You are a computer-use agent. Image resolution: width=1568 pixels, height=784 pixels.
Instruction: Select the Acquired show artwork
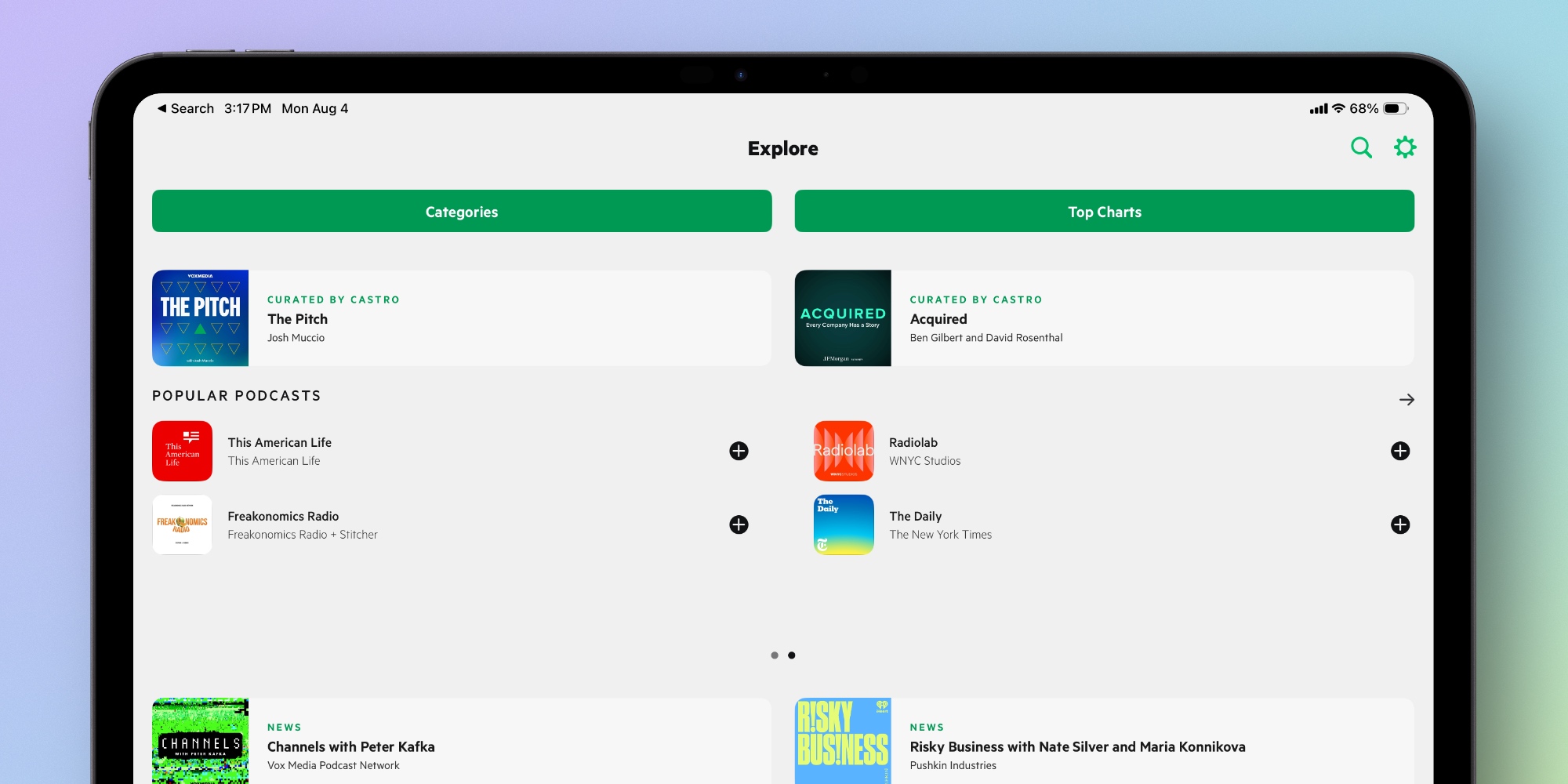(x=843, y=318)
